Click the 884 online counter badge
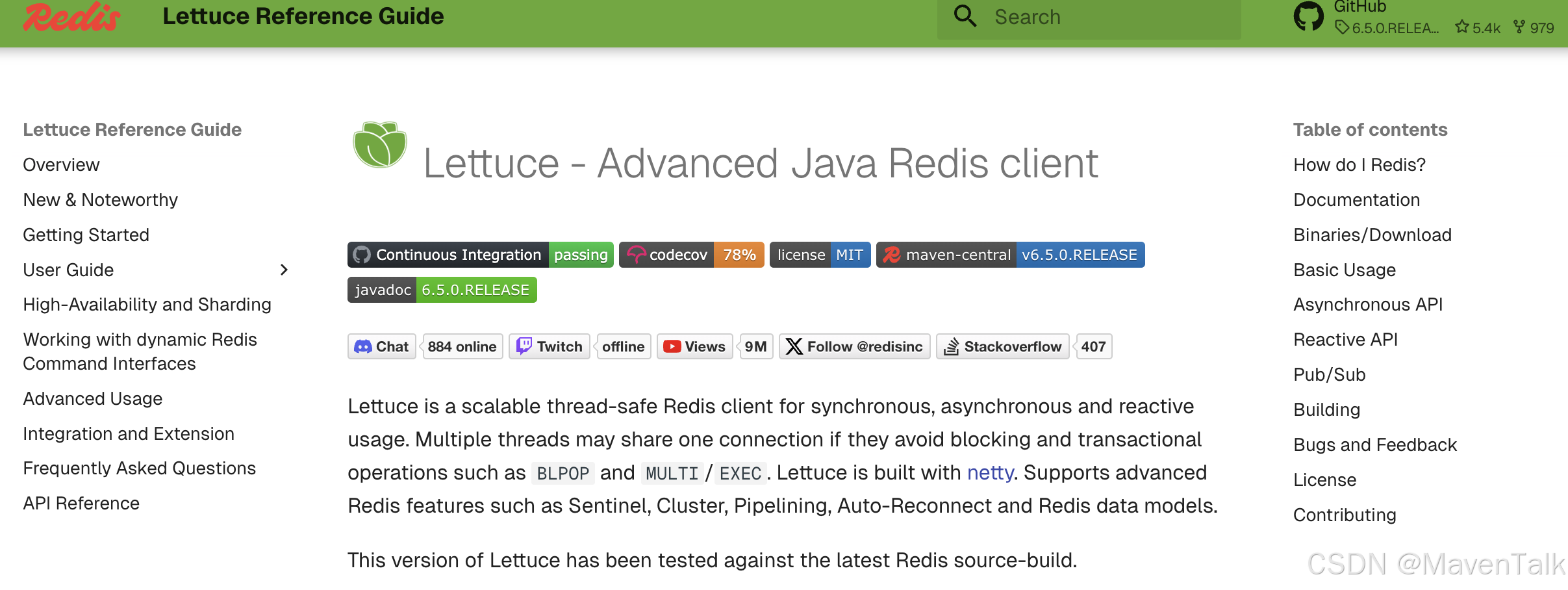Screen dimensions: 1568x590 coord(462,346)
